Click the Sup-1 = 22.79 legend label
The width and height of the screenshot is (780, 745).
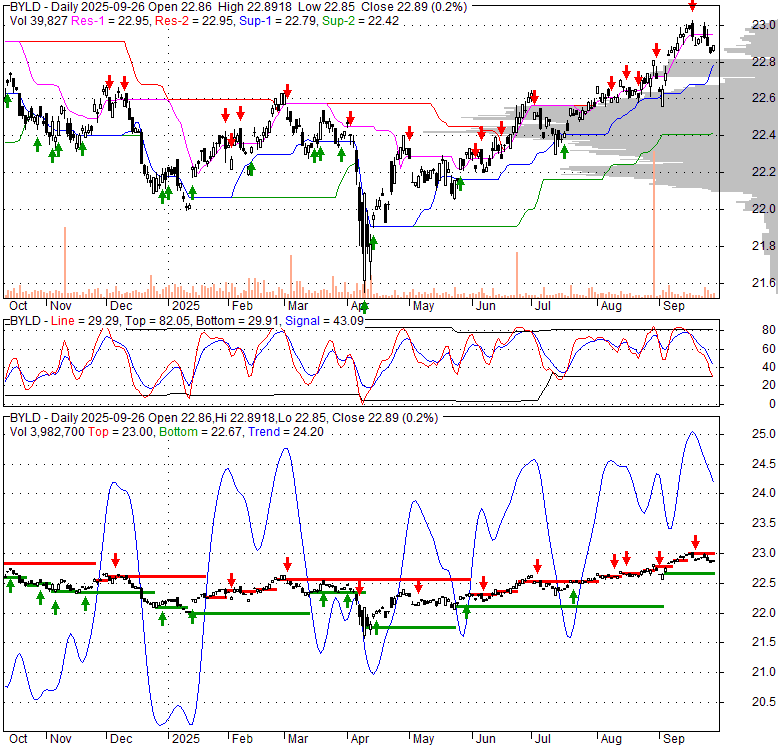tap(278, 21)
